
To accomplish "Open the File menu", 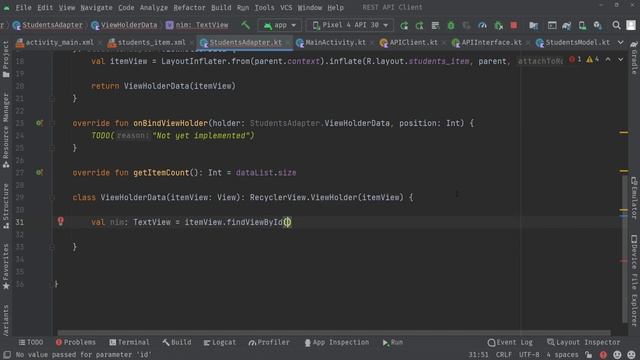I will tap(23, 7).
